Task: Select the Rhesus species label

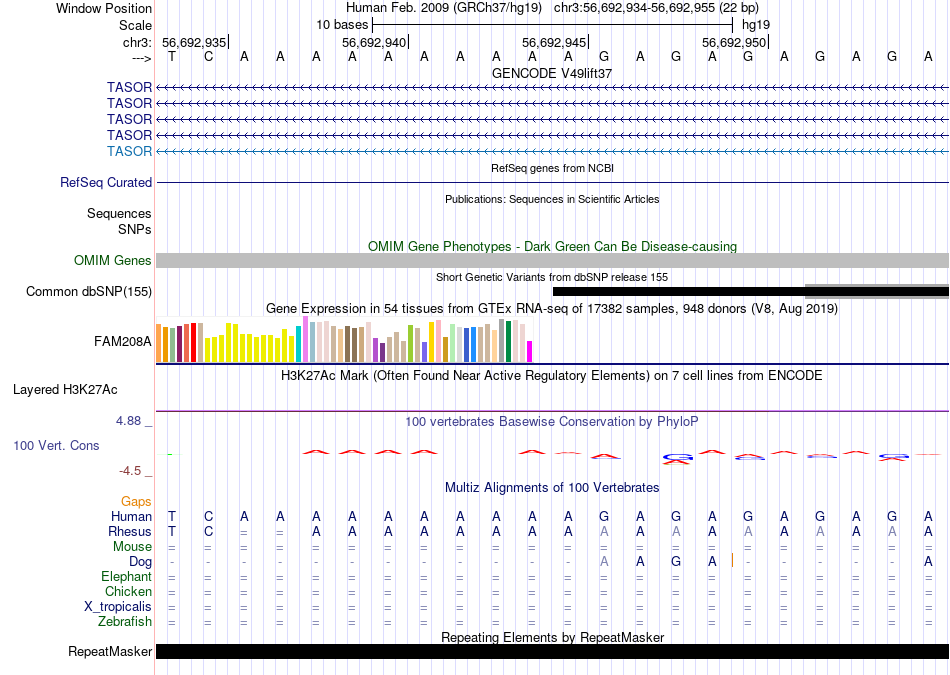Action: coord(130,531)
